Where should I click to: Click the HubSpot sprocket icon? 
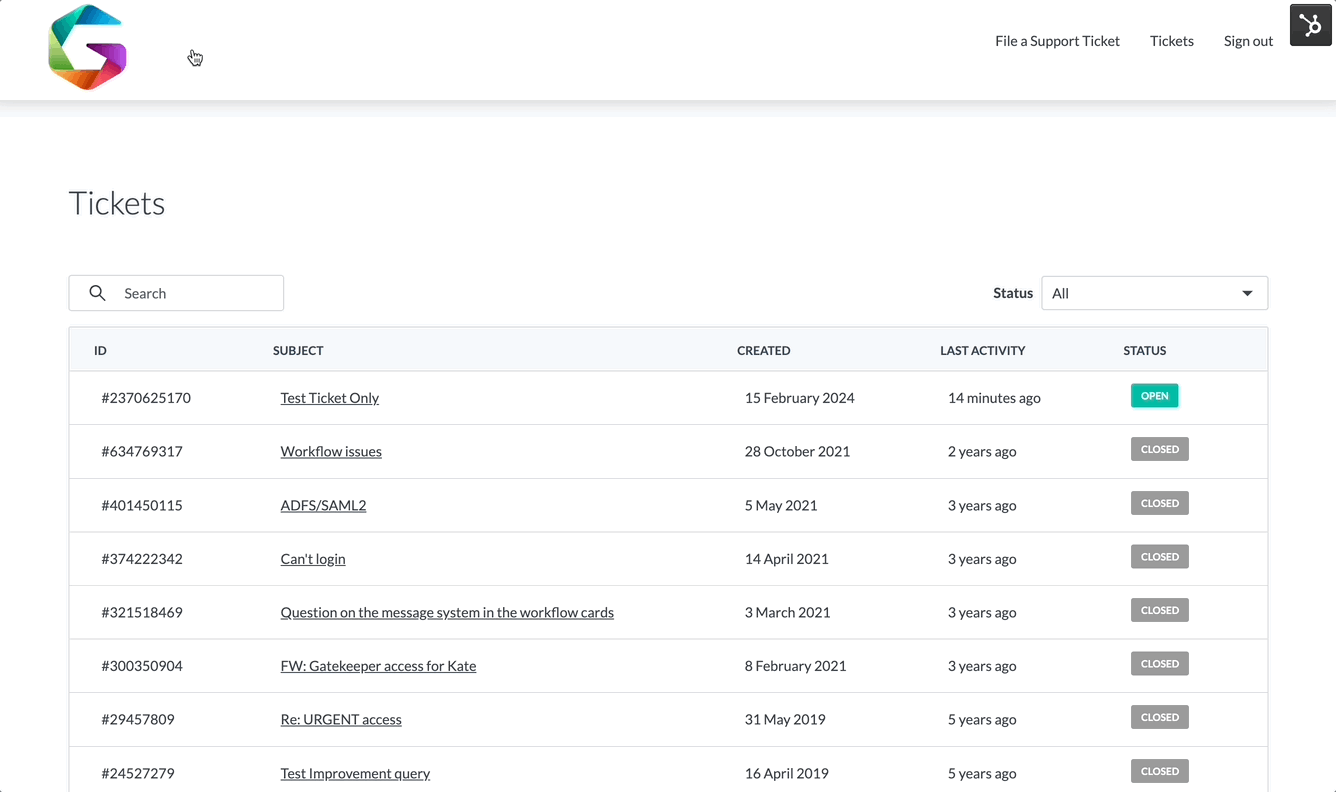(x=1310, y=24)
